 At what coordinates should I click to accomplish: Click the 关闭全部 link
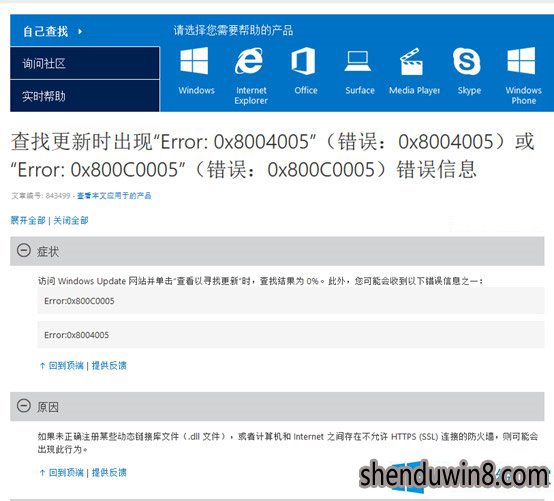[x=71, y=220]
